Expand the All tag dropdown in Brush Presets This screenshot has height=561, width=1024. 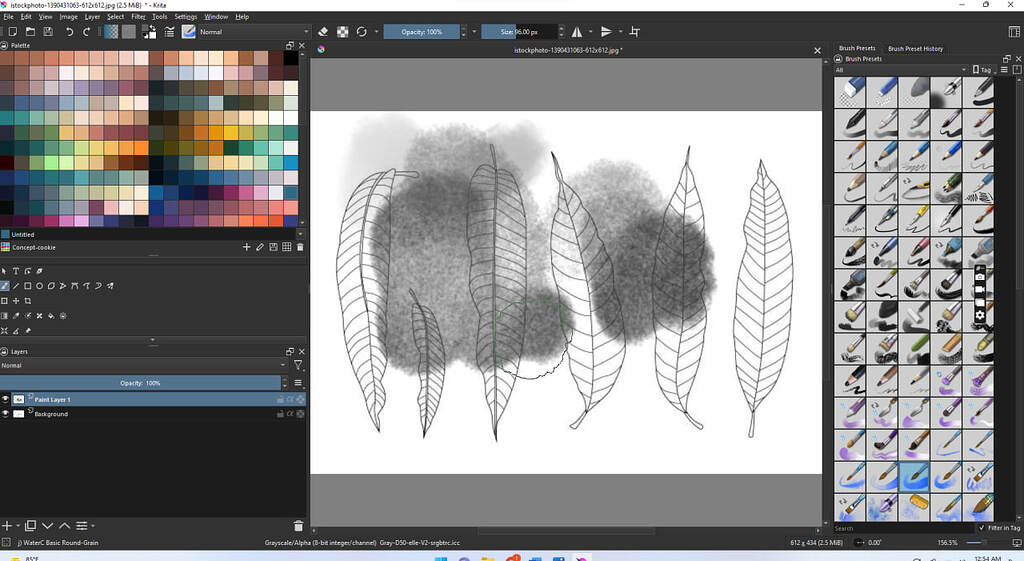(900, 70)
